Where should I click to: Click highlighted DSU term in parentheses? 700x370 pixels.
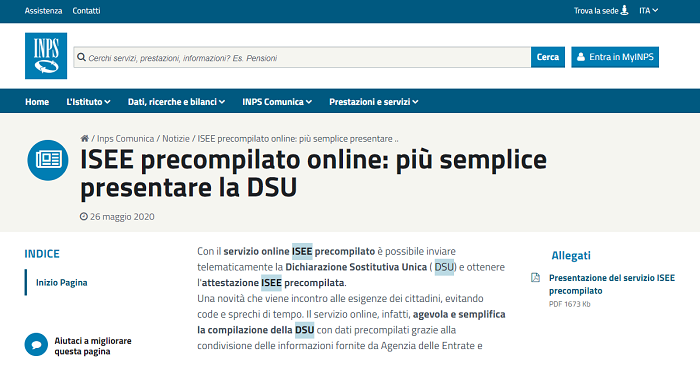tap(444, 267)
